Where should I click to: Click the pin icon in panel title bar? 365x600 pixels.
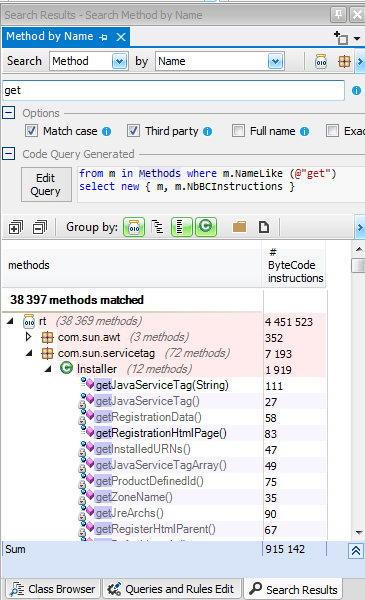click(x=338, y=15)
